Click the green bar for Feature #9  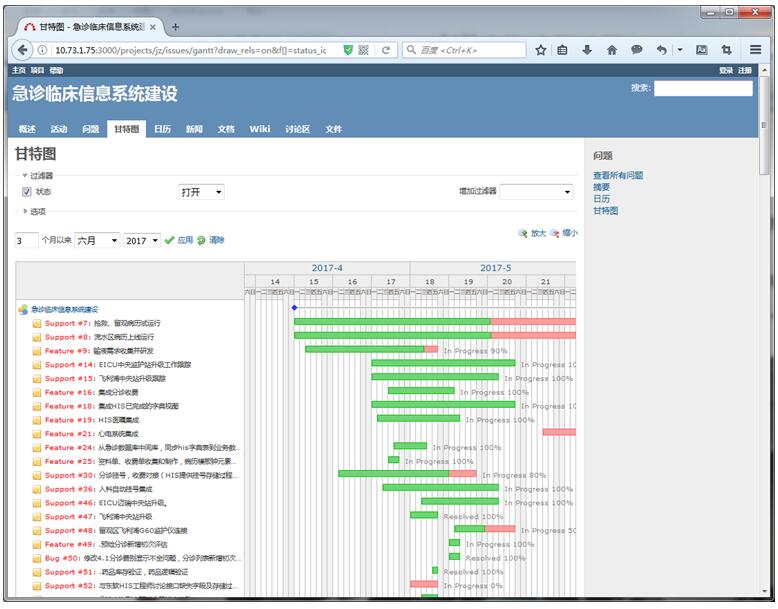tap(364, 350)
